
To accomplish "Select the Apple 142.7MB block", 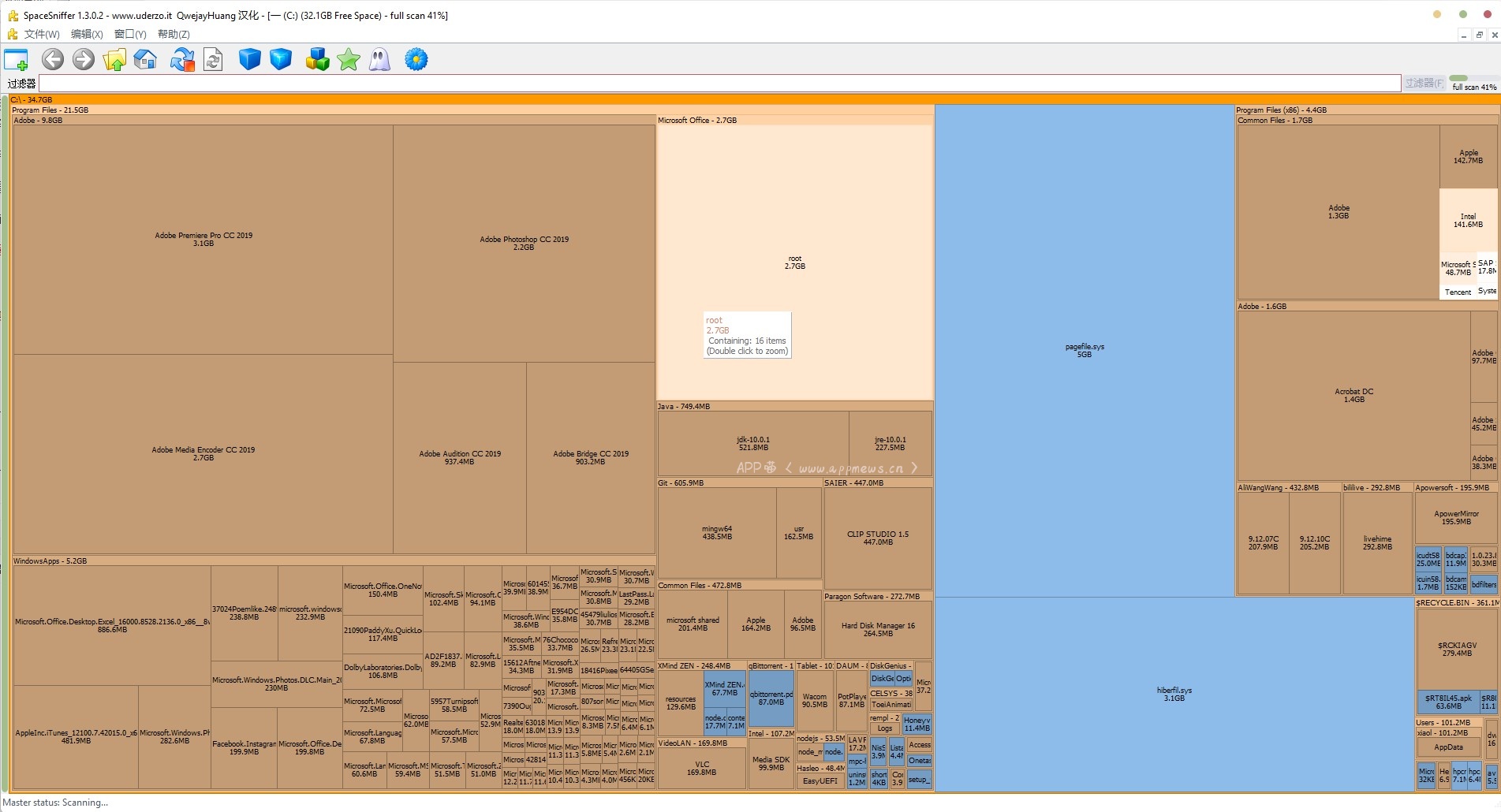I will (x=1468, y=157).
